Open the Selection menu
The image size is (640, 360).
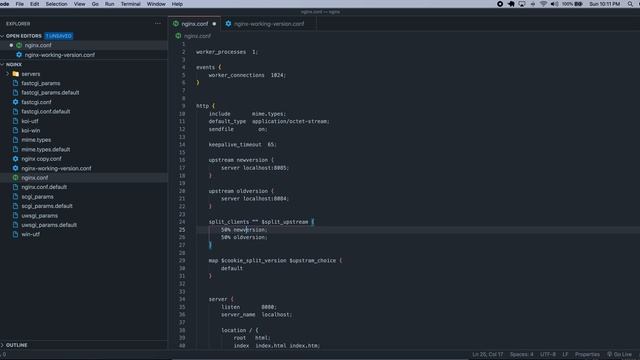click(56, 4)
